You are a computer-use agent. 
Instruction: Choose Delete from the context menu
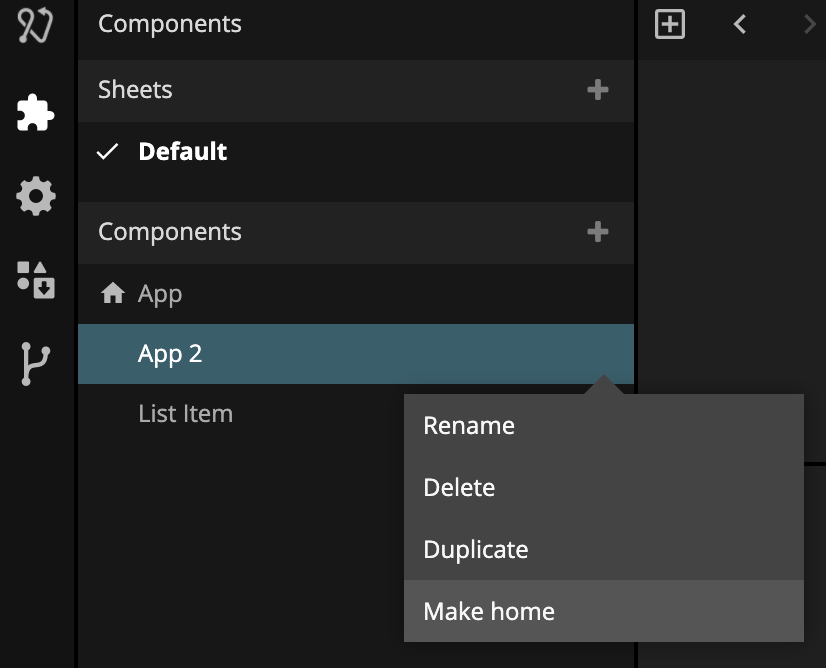pos(459,488)
